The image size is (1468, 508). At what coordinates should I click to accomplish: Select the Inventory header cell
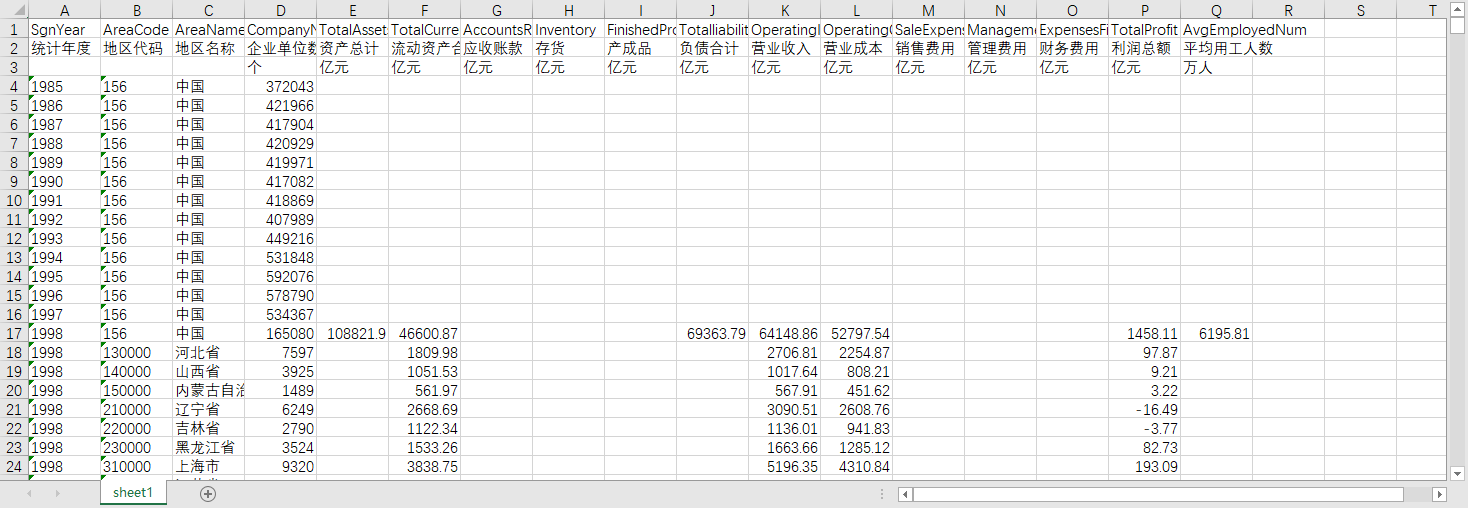pyautogui.click(x=569, y=29)
